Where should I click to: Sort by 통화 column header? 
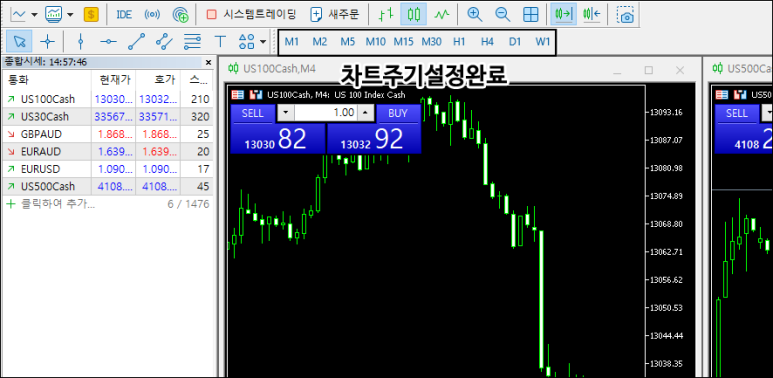47,80
